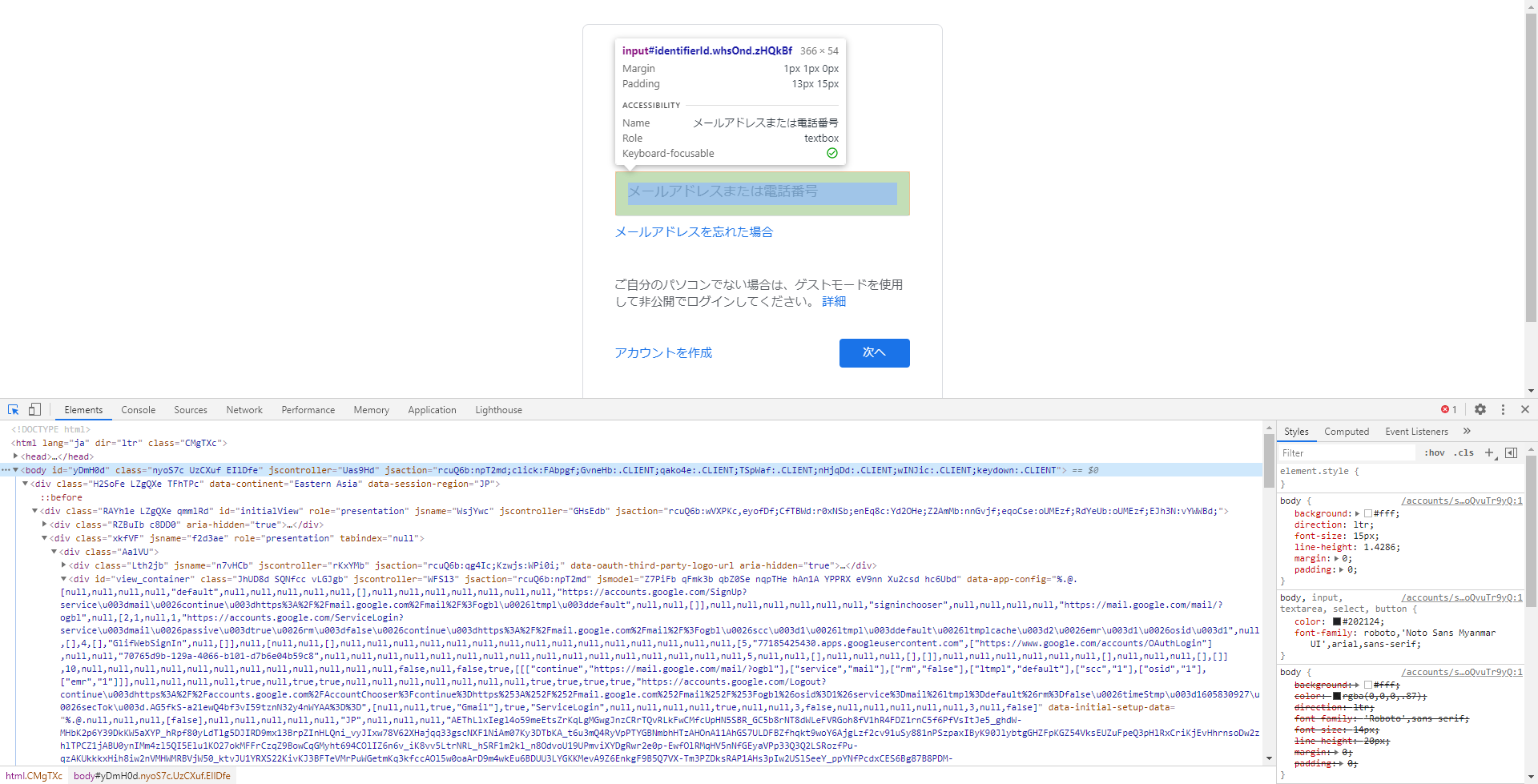The width and height of the screenshot is (1538, 784).
Task: Click the アカウントを作成 create account link
Action: point(663,352)
